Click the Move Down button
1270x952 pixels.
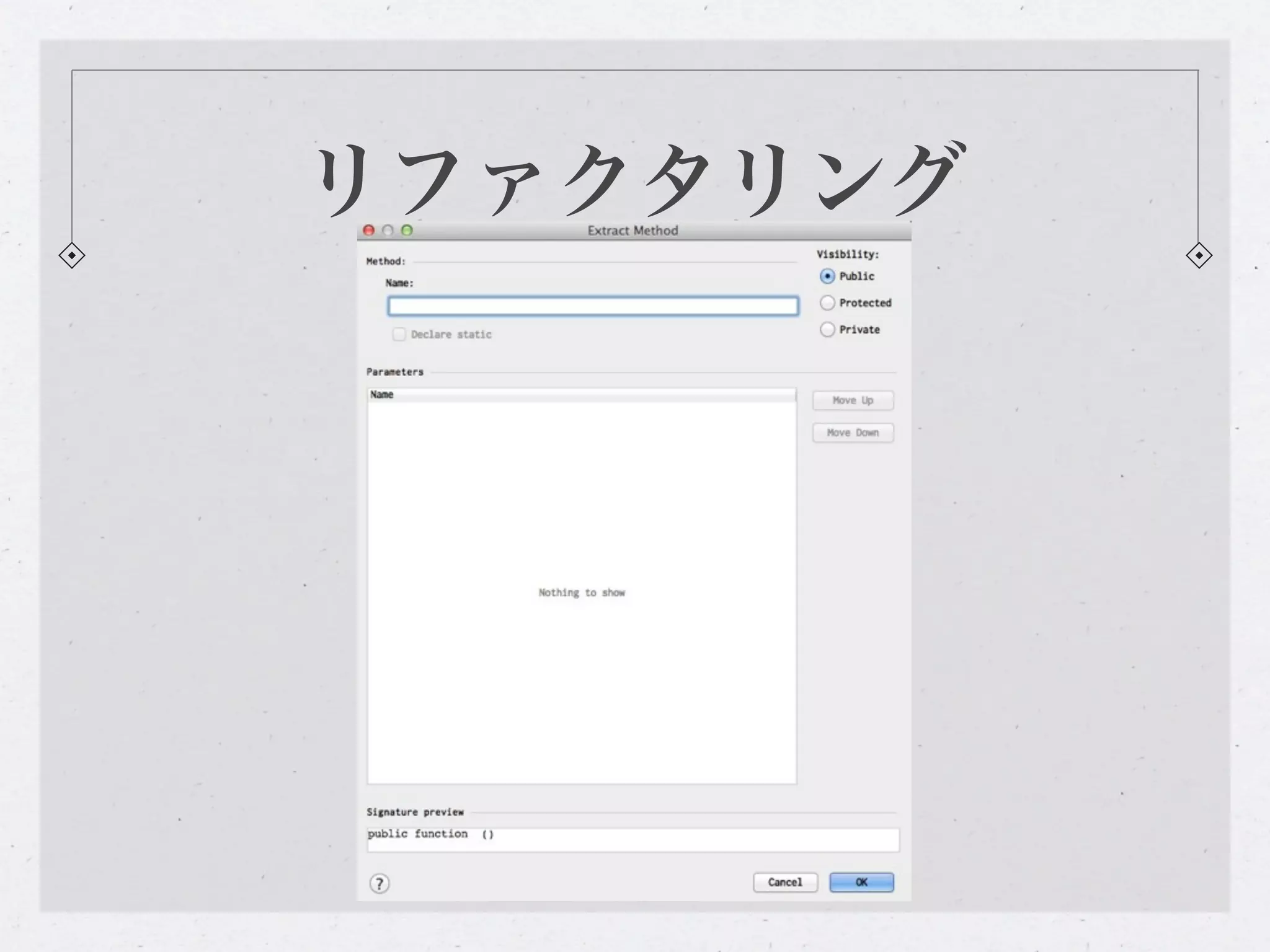853,433
